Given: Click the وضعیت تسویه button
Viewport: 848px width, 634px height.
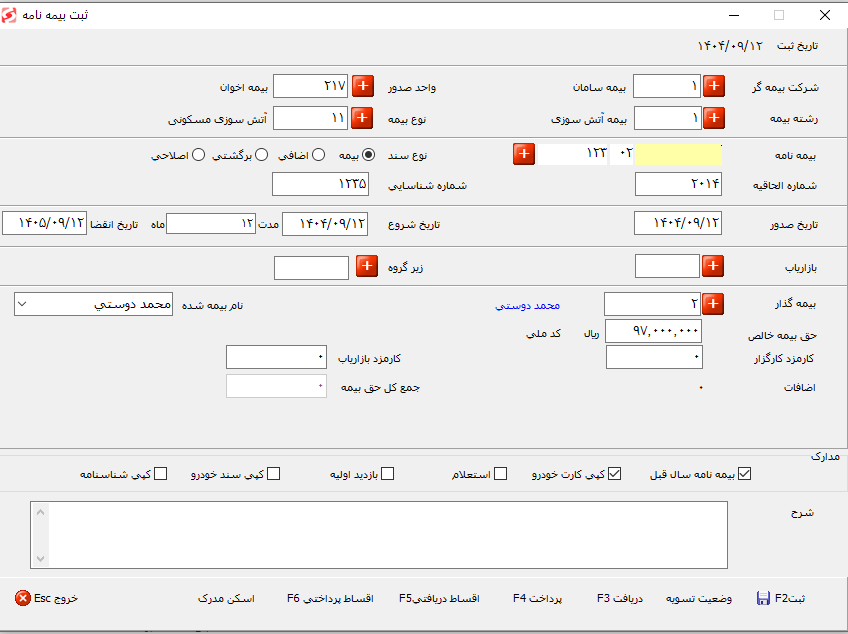Looking at the screenshot, I should tap(701, 598).
